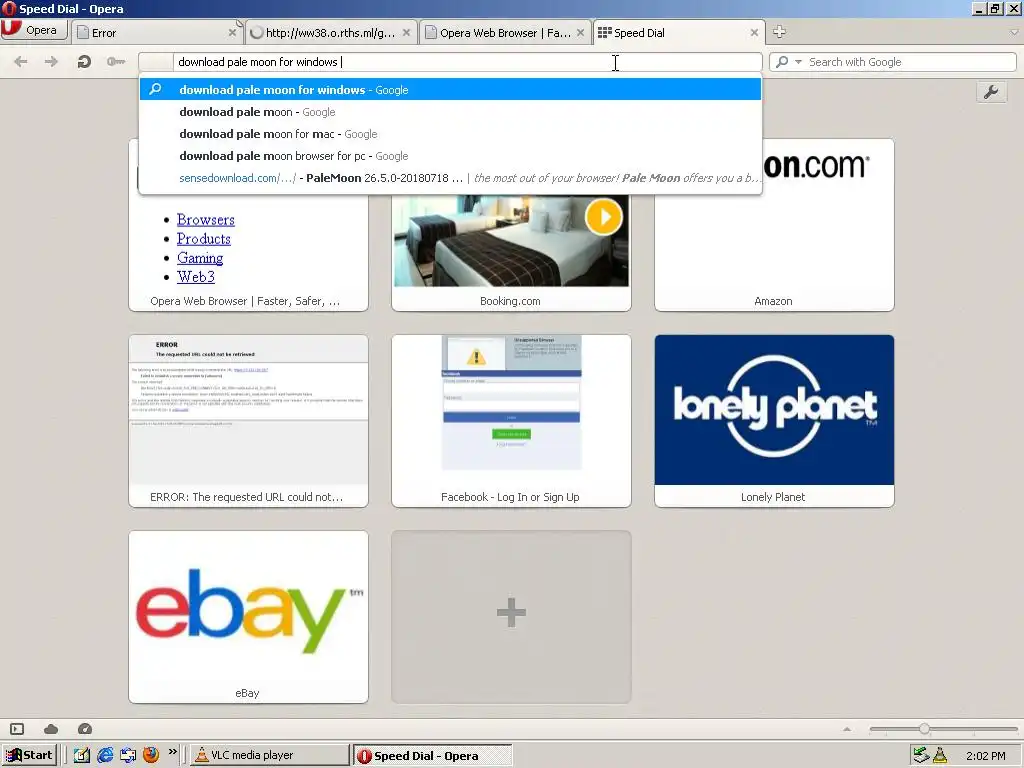Image resolution: width=1024 pixels, height=768 pixels.
Task: Go back with the Back arrow
Action: 21,62
